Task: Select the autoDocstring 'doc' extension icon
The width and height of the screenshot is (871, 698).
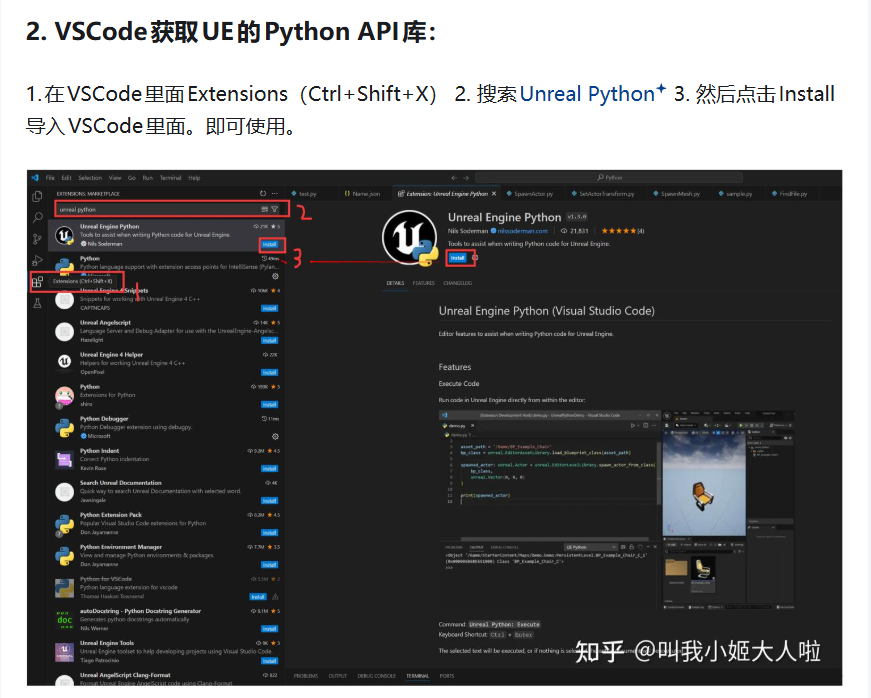Action: (x=64, y=620)
